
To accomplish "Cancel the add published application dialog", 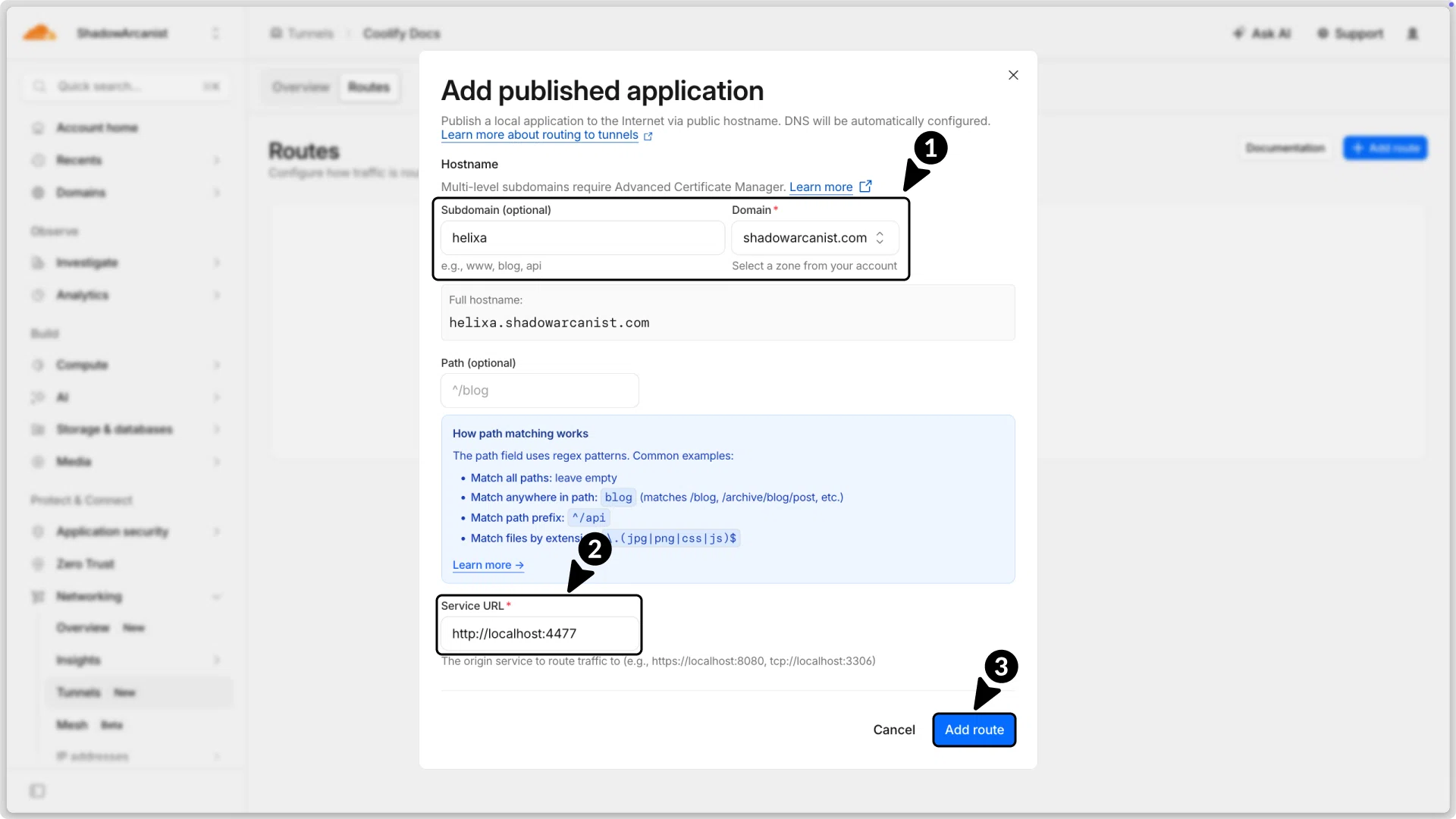I will [894, 730].
